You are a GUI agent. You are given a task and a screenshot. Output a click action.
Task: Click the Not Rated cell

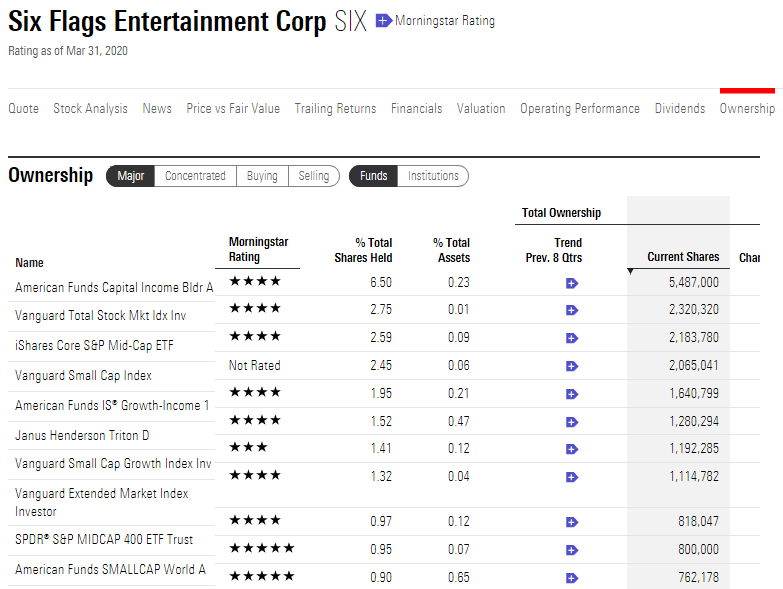(255, 365)
